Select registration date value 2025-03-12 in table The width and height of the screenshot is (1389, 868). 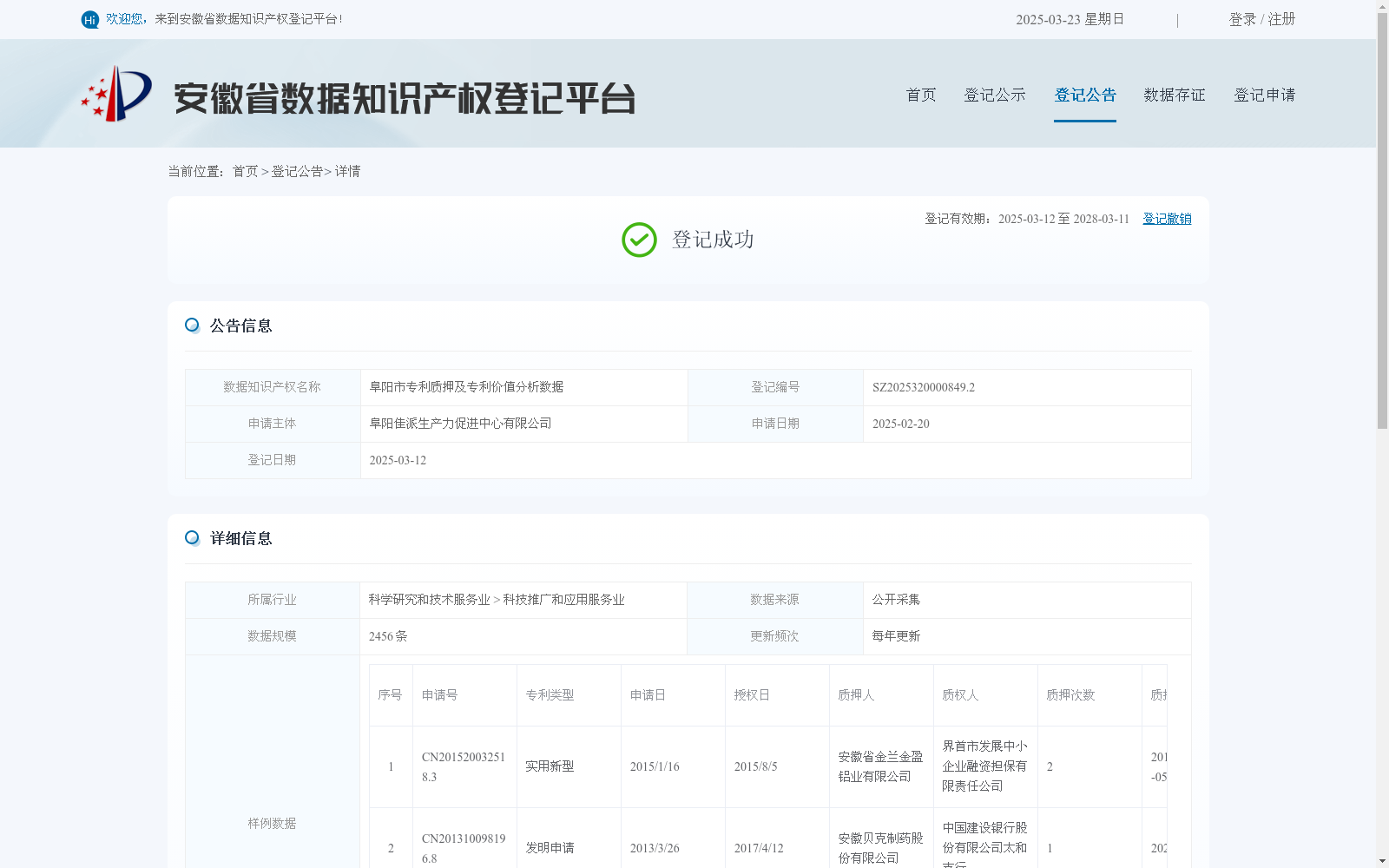(x=398, y=460)
